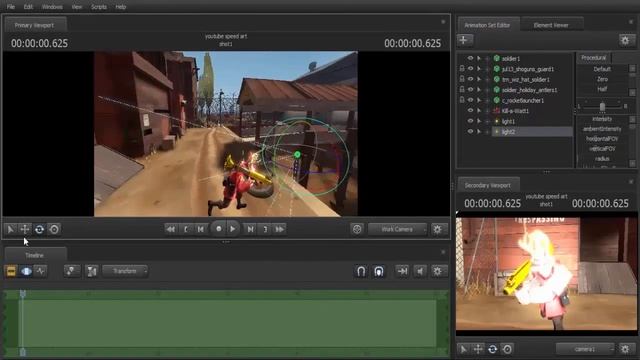The image size is (640, 360).
Task: Switch to the Clip Editor mode
Action: pyautogui.click(x=11, y=271)
